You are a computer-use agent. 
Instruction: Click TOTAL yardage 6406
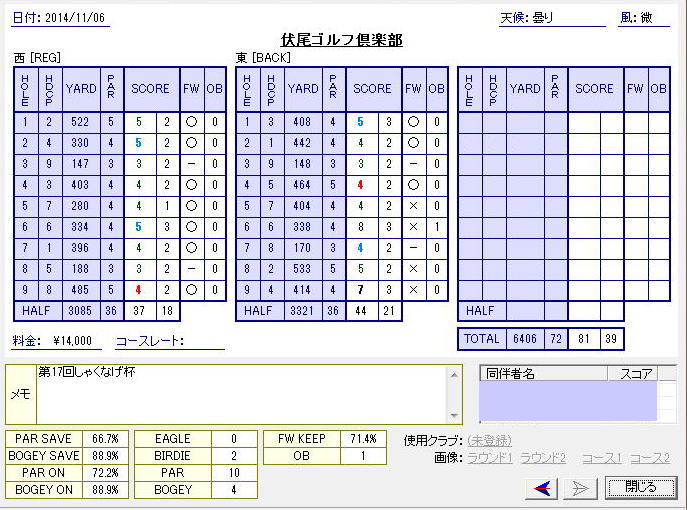(525, 339)
